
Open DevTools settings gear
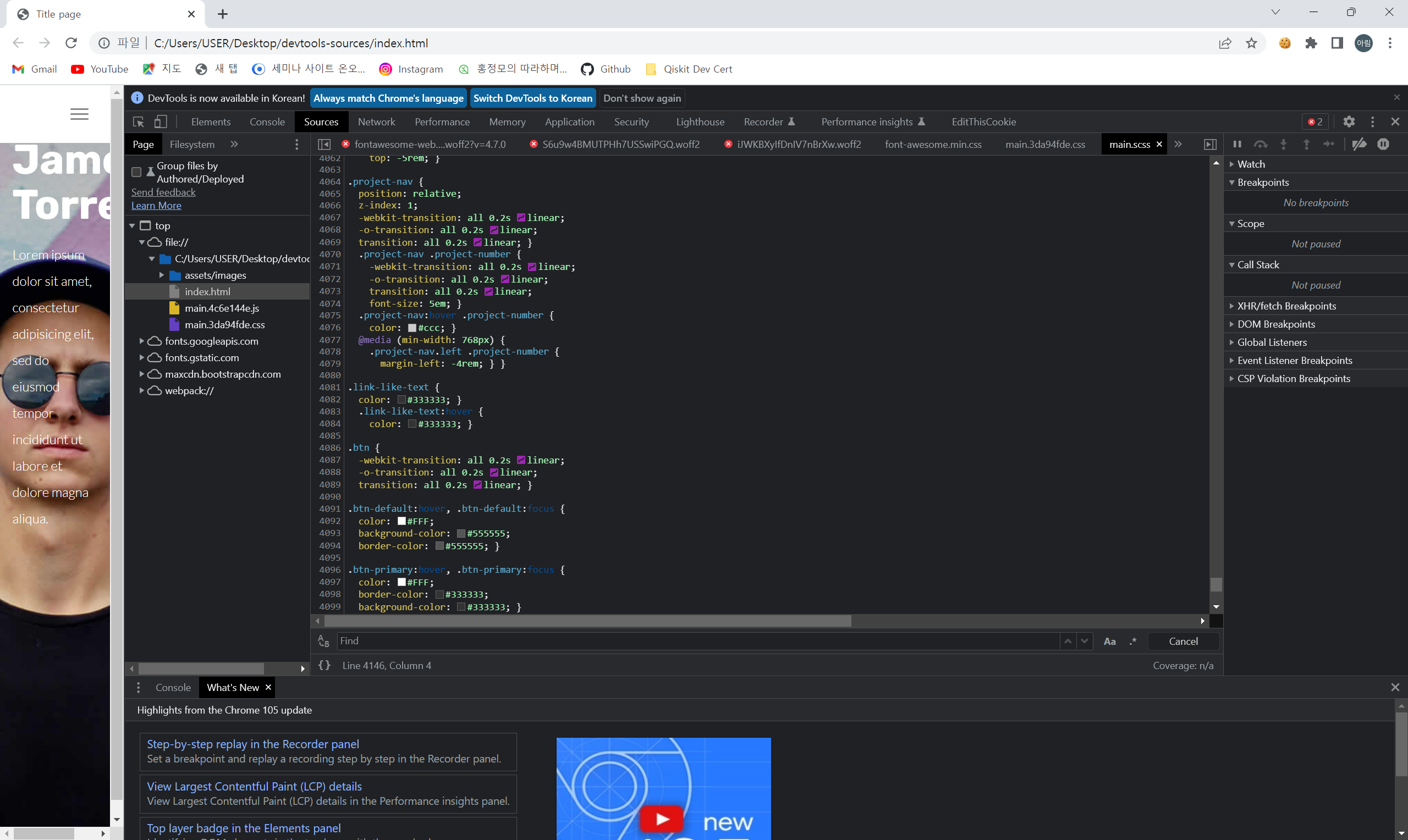(1349, 121)
